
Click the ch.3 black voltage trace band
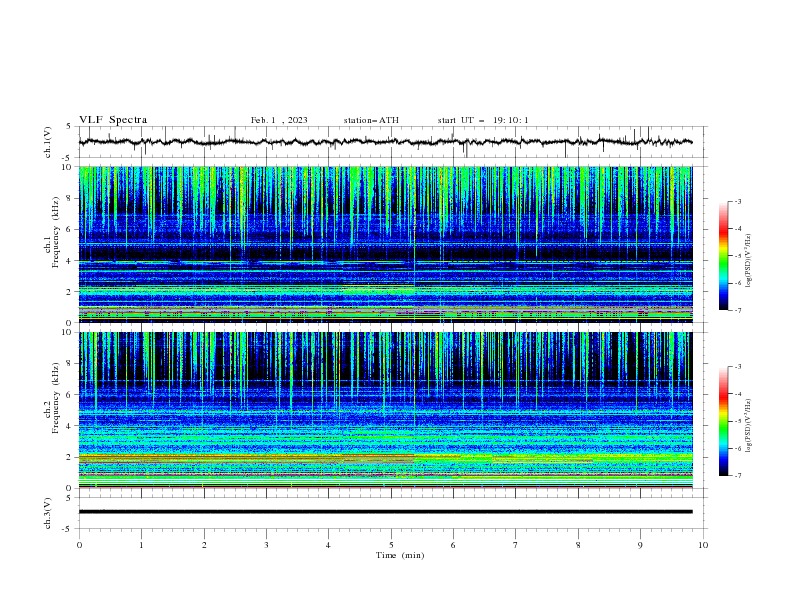(385, 512)
